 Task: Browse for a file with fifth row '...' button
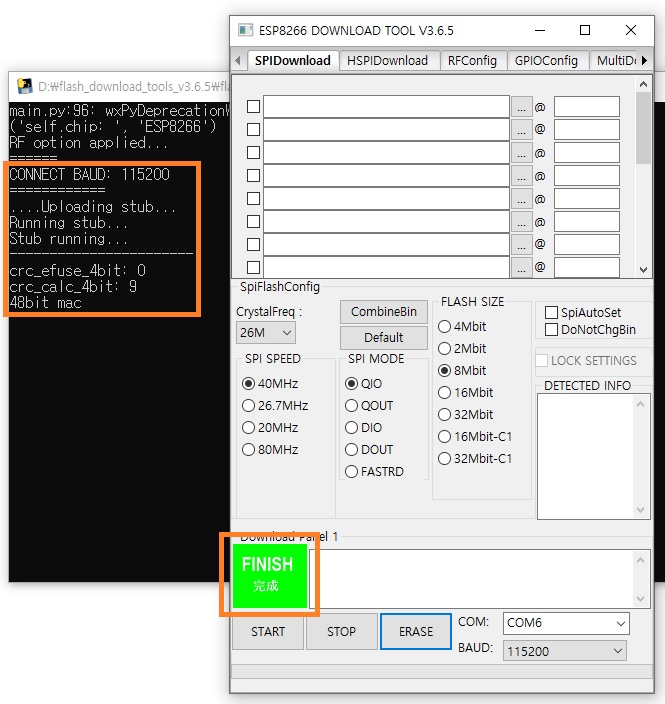tap(521, 198)
